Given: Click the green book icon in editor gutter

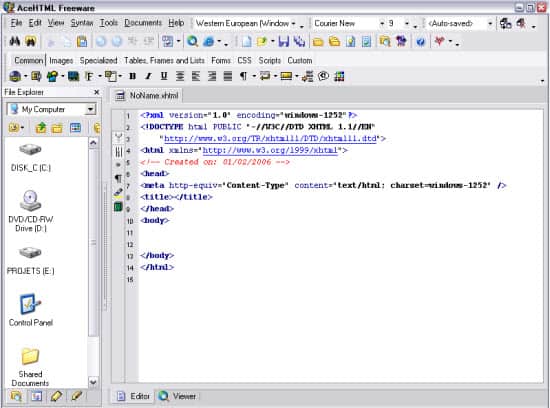Looking at the screenshot, I should [118, 207].
